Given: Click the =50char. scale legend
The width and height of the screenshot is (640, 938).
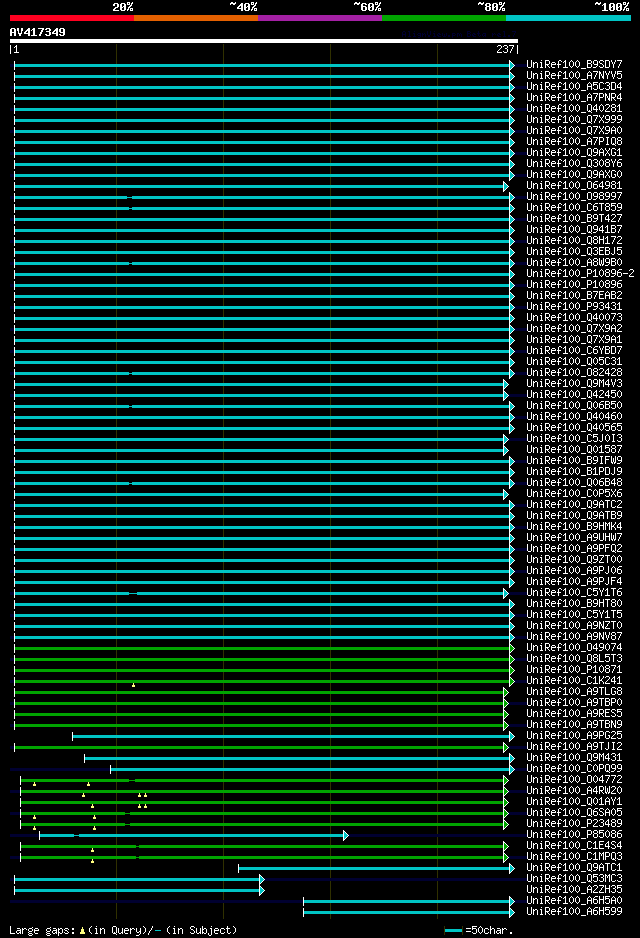Looking at the screenshot, I should (479, 930).
